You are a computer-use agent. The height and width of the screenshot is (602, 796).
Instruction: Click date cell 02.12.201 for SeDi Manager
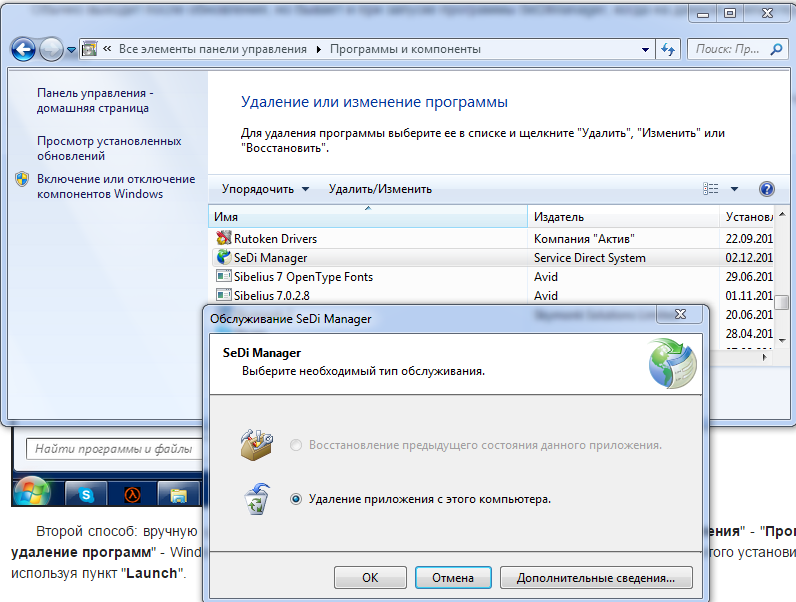coord(749,258)
